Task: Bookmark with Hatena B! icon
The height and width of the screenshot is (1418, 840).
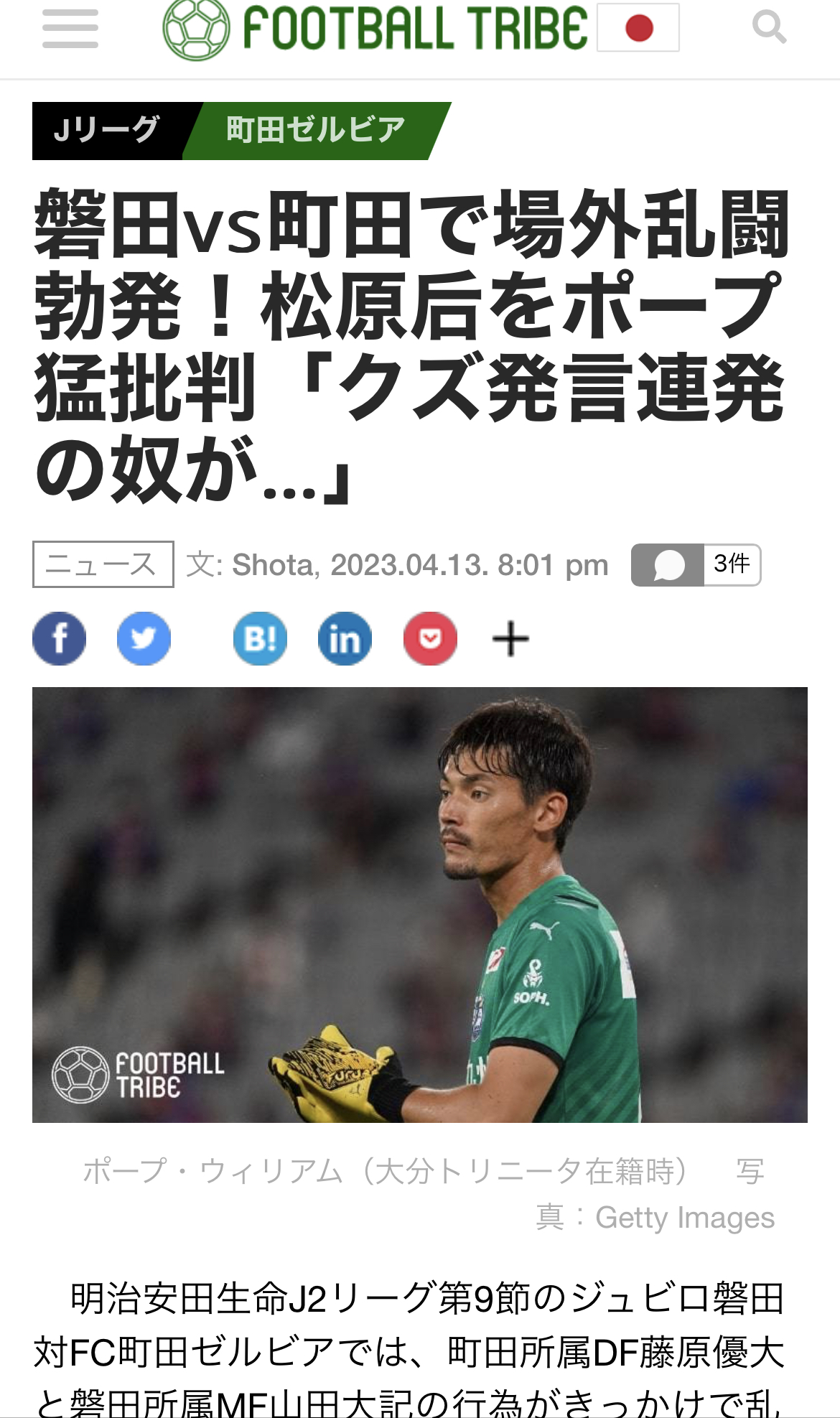Action: [260, 638]
